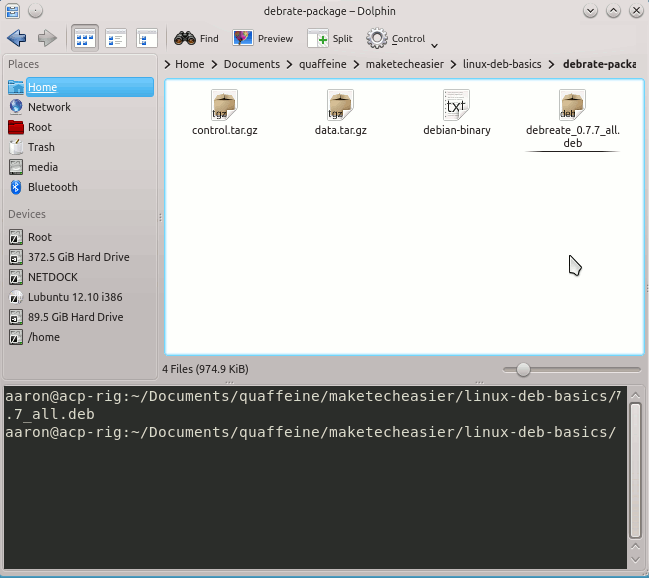Switch to Icons view mode
The width and height of the screenshot is (649, 578).
pyautogui.click(x=85, y=39)
